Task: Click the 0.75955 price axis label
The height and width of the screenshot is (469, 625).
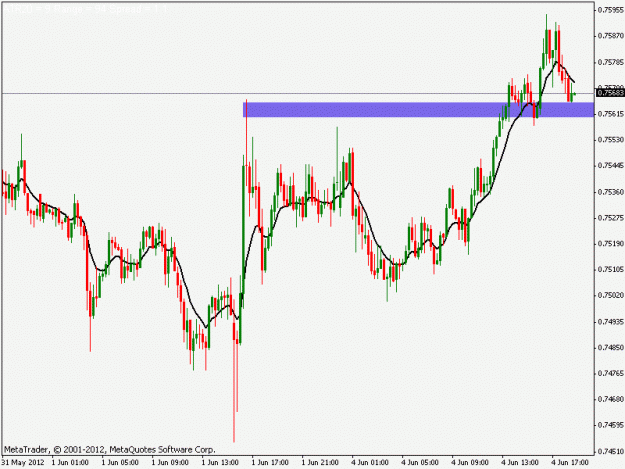Action: [x=611, y=10]
